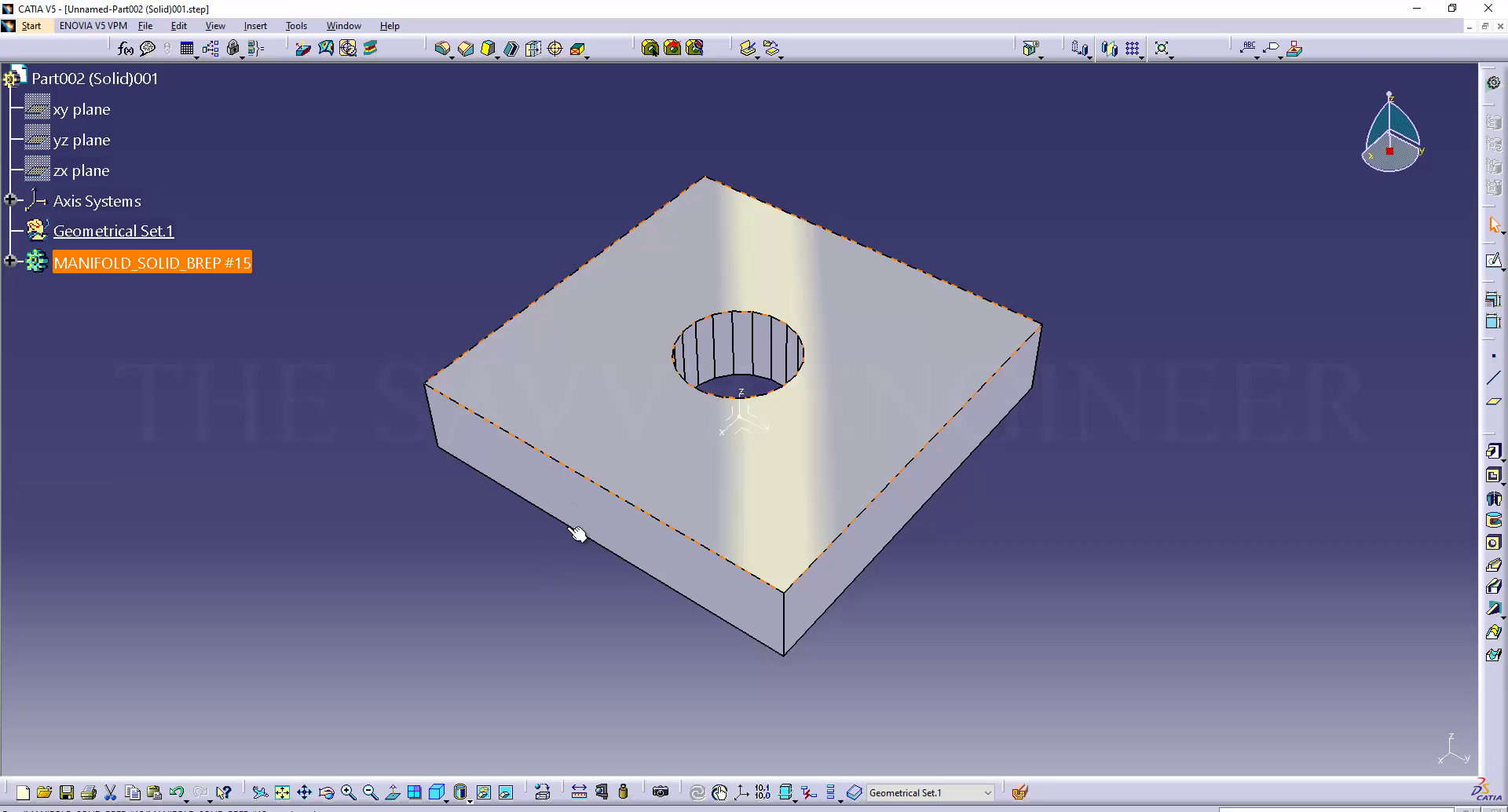The height and width of the screenshot is (812, 1508).
Task: Click the Formula f(x) icon
Action: pyautogui.click(x=126, y=49)
